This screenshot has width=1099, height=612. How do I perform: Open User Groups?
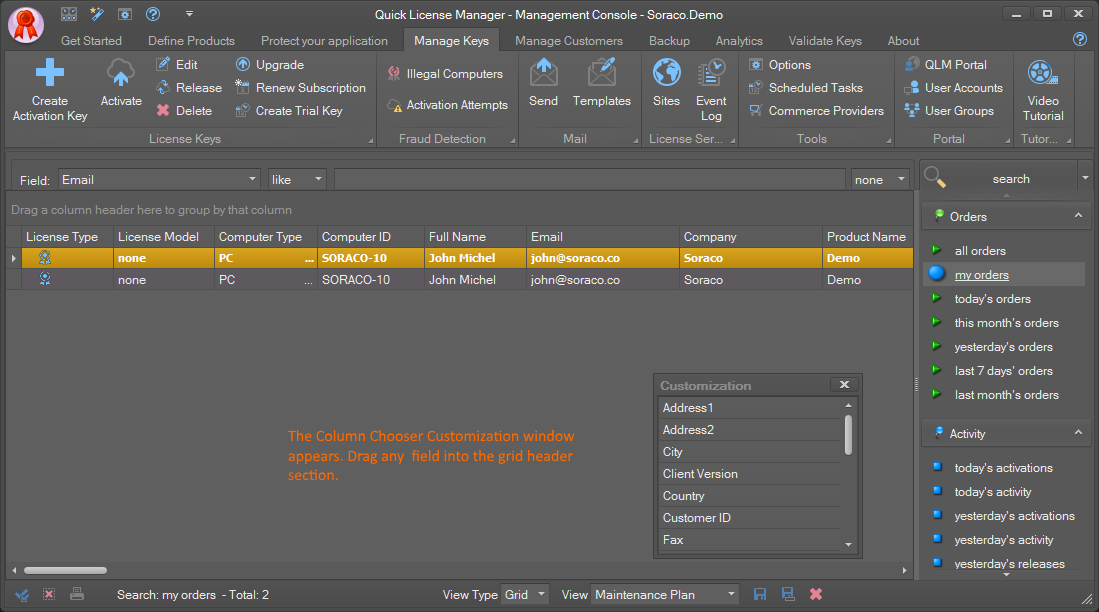pos(949,111)
